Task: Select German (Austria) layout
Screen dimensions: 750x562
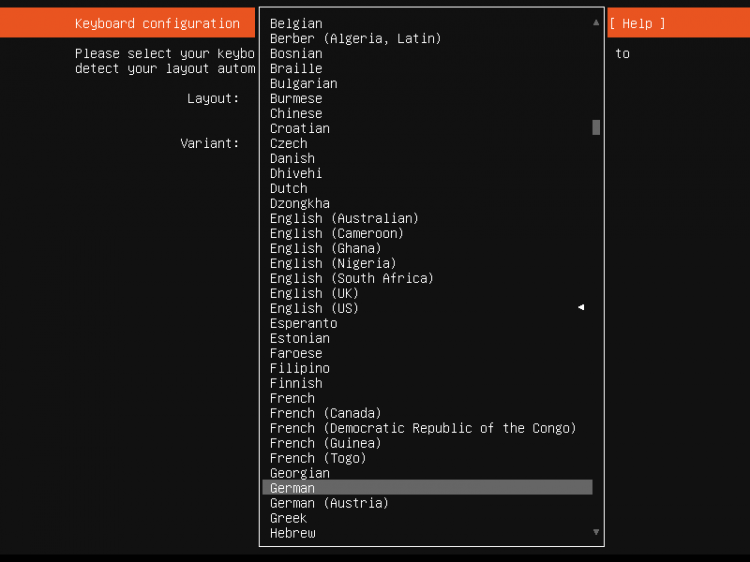Action: pos(427,503)
